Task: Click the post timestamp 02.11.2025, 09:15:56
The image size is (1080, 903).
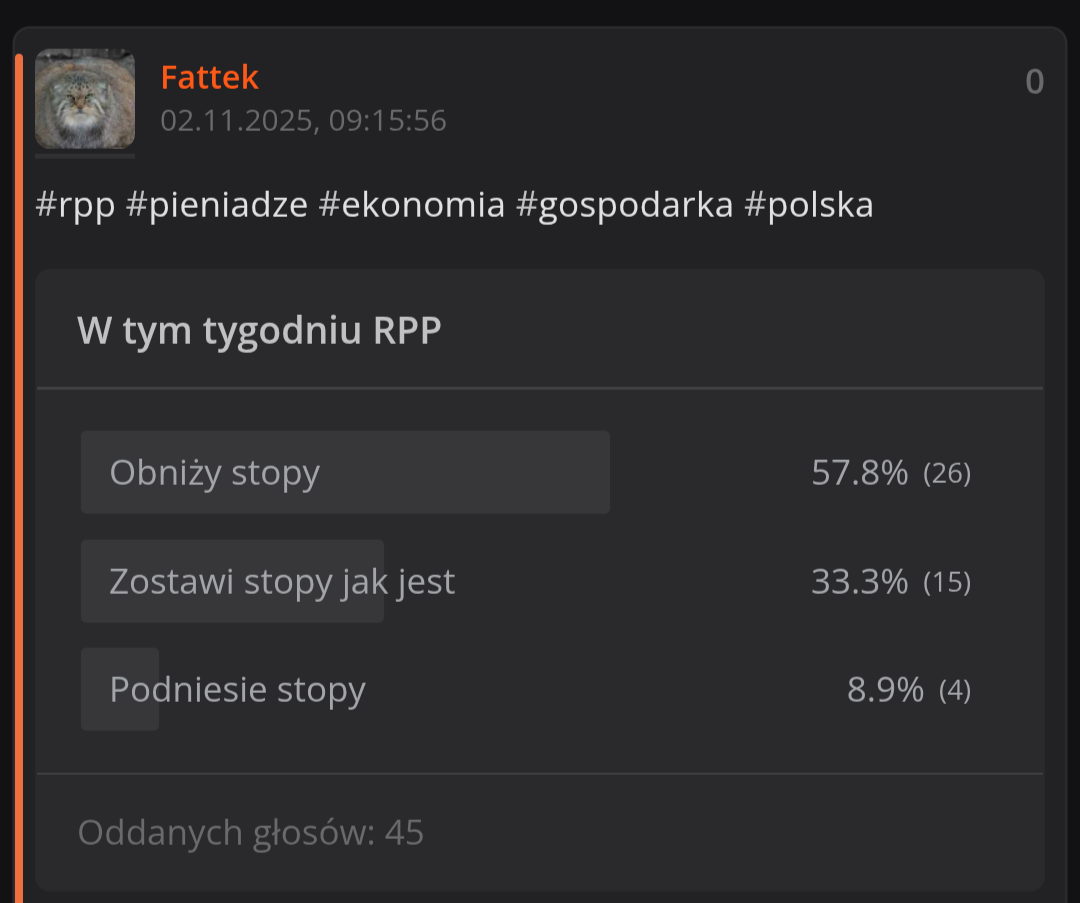Action: pyautogui.click(x=303, y=121)
